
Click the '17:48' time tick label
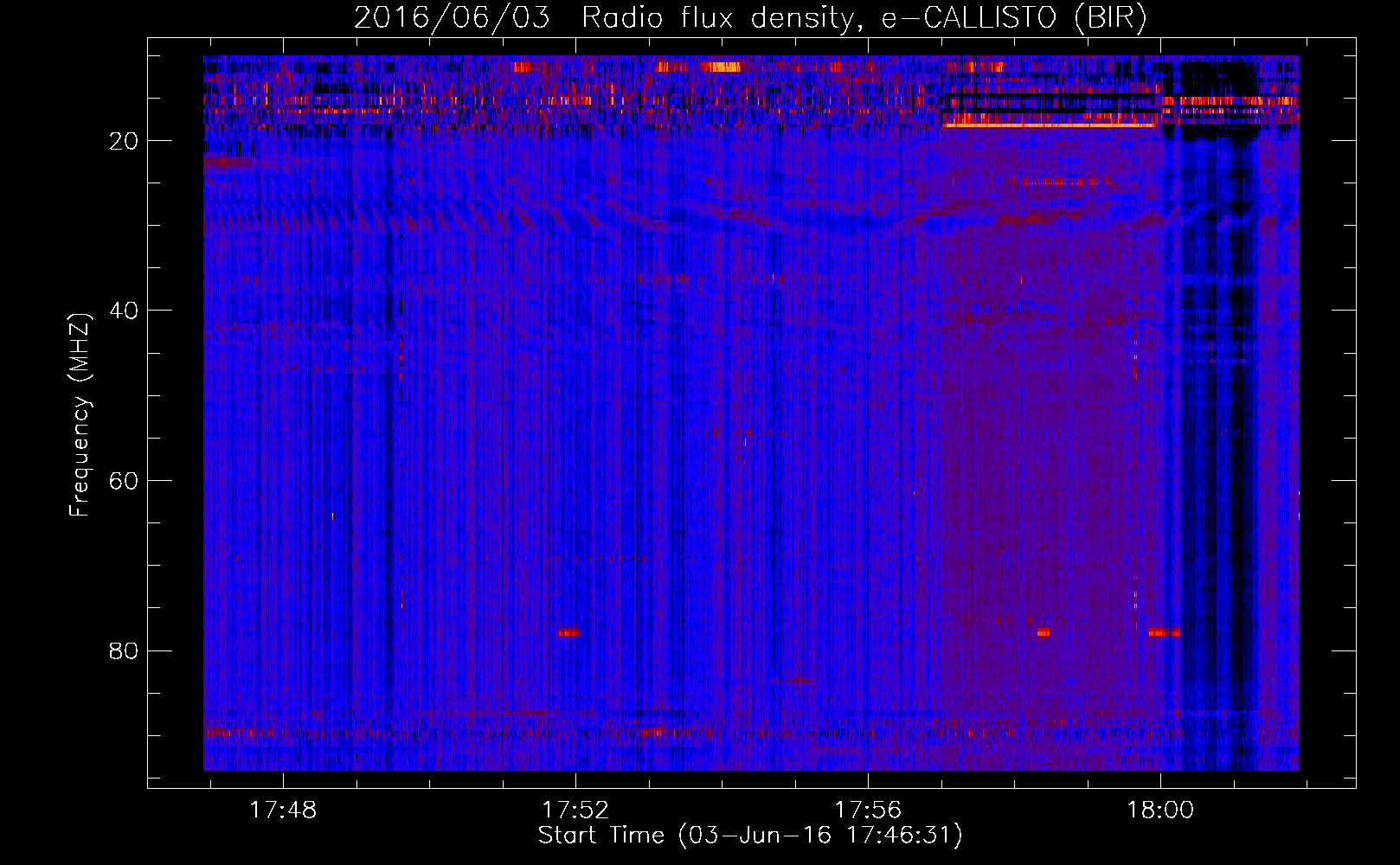pyautogui.click(x=283, y=811)
